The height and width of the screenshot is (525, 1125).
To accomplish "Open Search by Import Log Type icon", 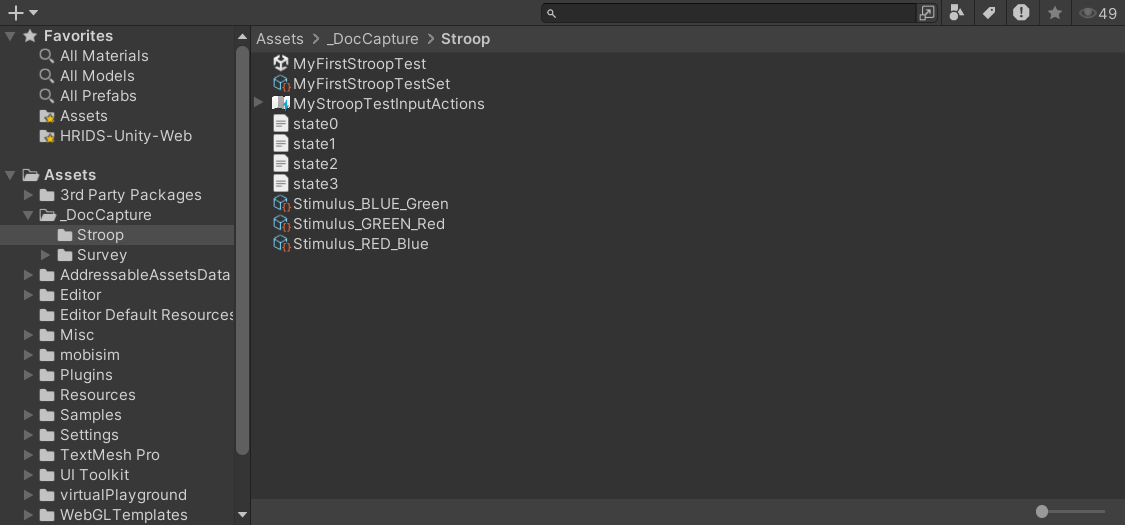I will pyautogui.click(x=1021, y=13).
